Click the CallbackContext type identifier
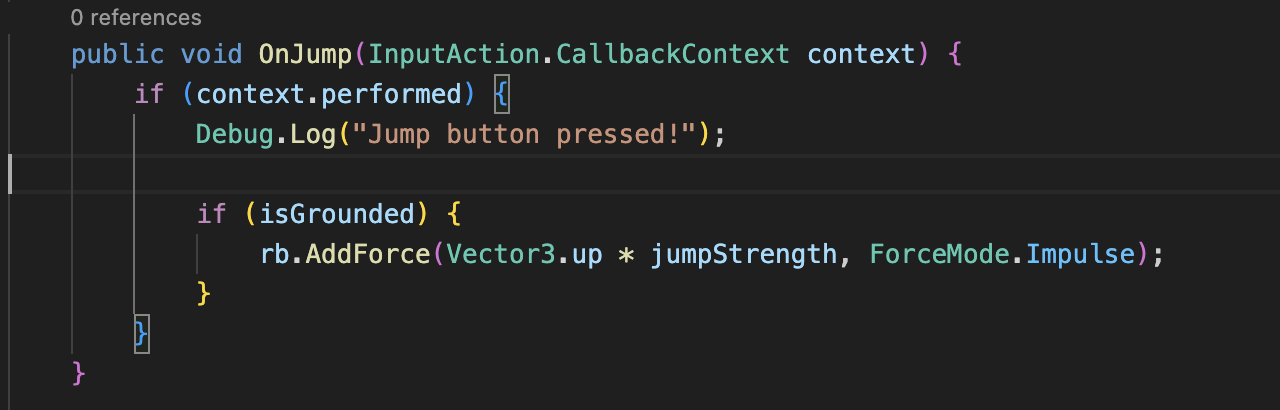 pos(673,54)
